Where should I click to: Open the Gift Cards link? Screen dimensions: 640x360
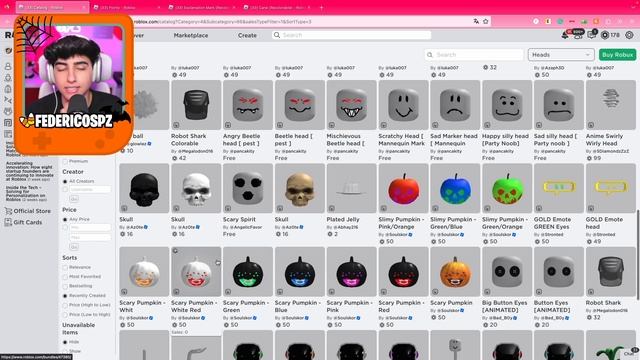(x=28, y=222)
